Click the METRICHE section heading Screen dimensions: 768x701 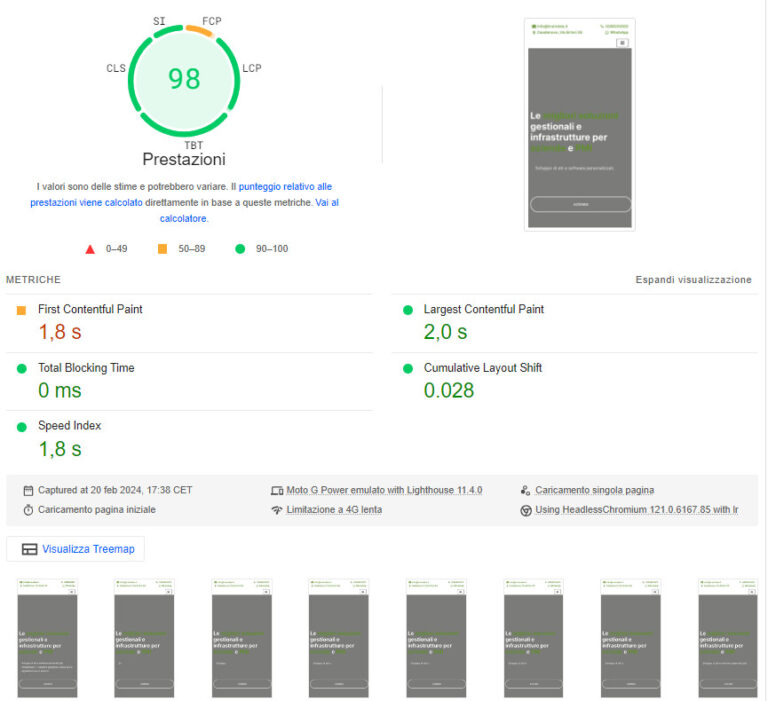(33, 280)
